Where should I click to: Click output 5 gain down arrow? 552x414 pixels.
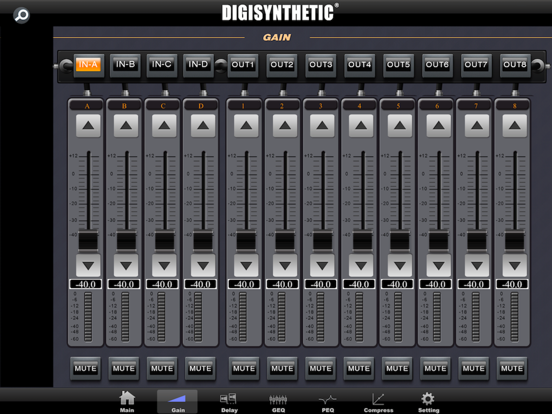coord(400,265)
